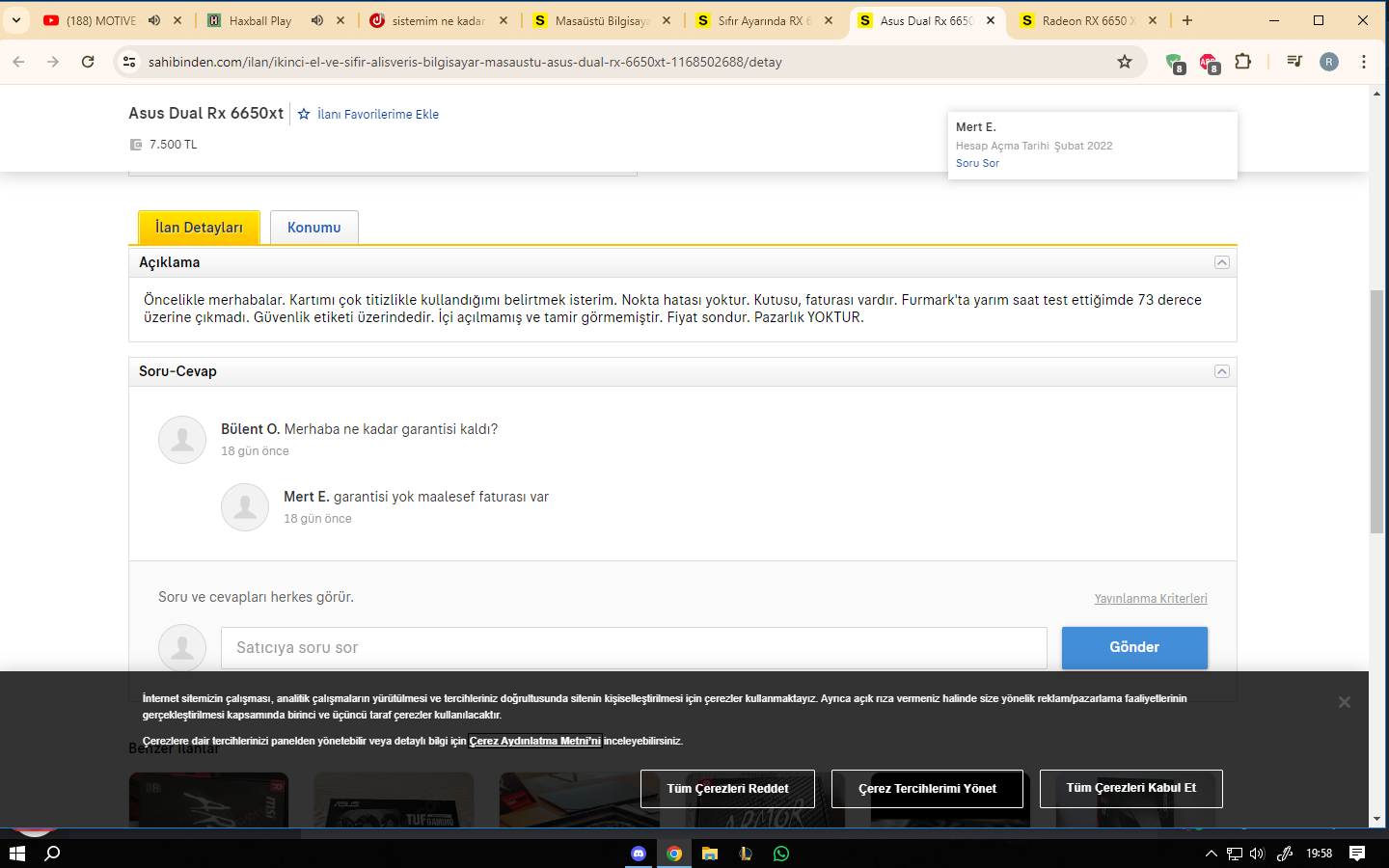Close the Haxball Play tab
Screen dimensions: 1389x868
(340, 20)
